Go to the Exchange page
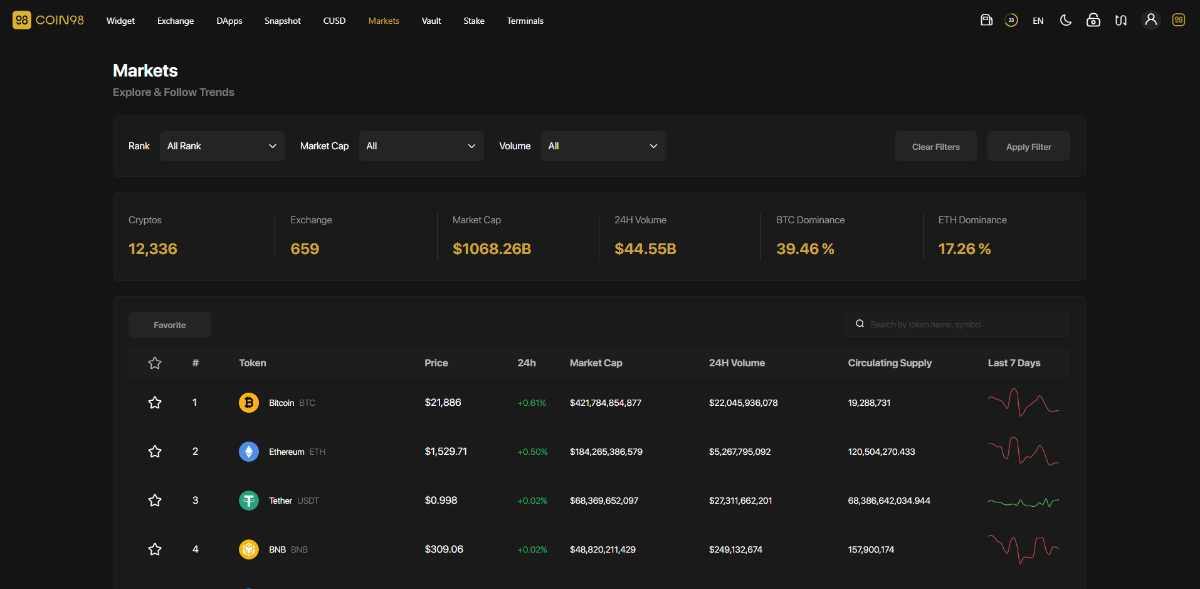This screenshot has width=1200, height=589. click(x=176, y=21)
